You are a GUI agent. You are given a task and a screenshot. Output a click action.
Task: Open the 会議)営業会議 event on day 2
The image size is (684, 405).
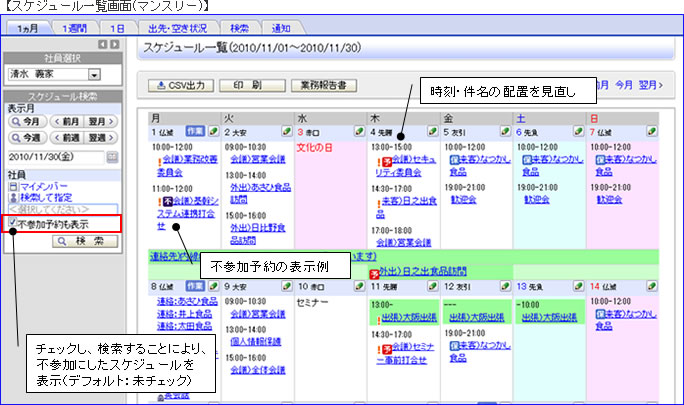[258, 159]
